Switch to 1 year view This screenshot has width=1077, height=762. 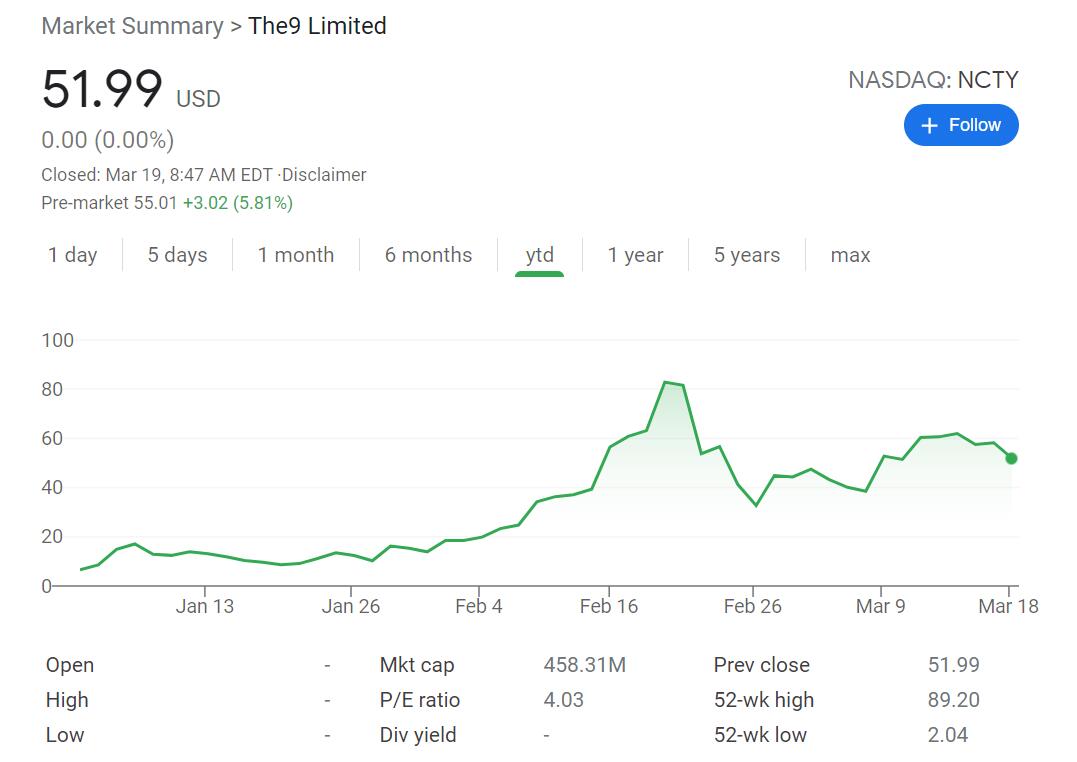(x=635, y=255)
